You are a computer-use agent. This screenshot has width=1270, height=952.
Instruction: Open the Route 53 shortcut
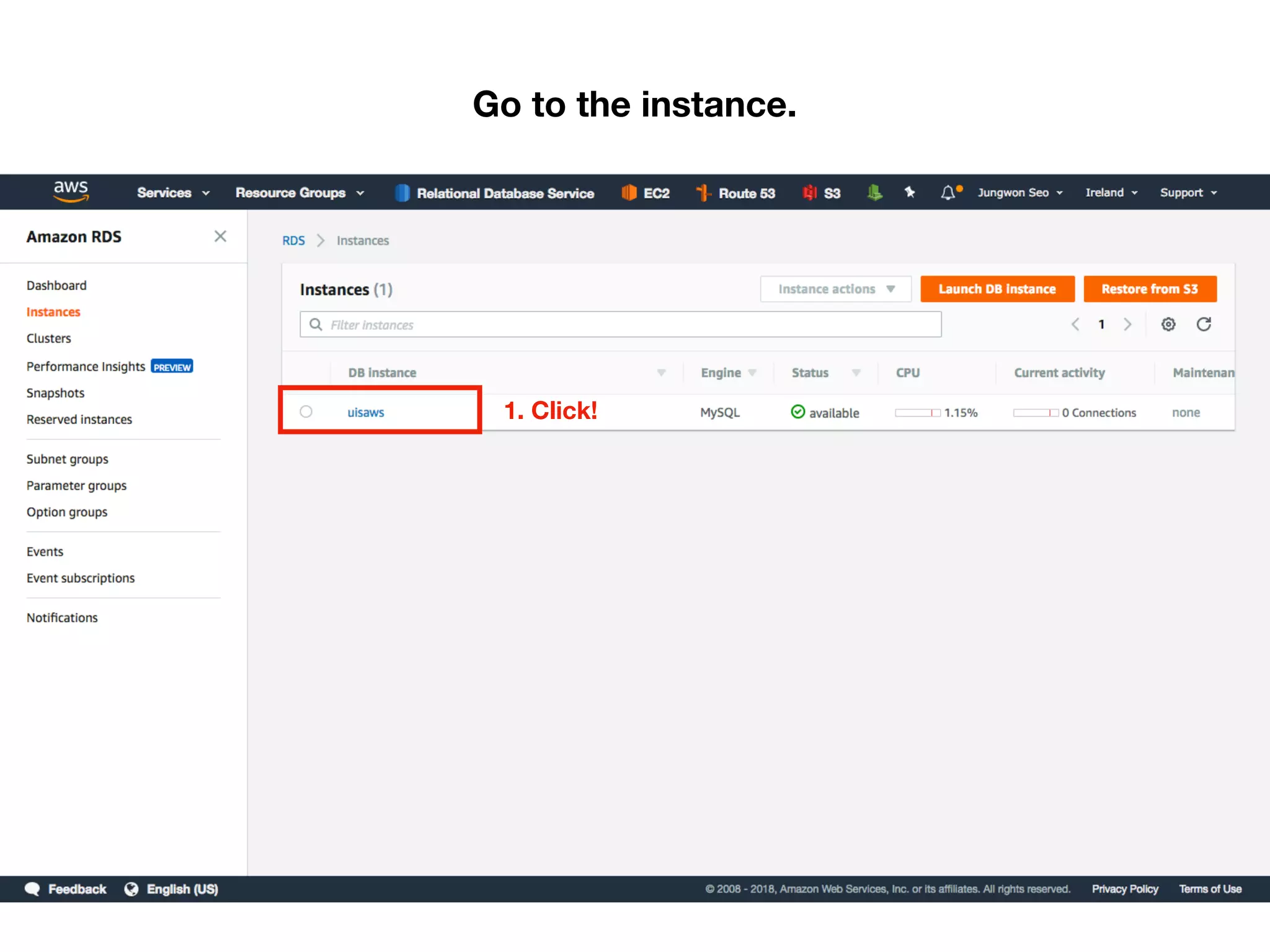[x=735, y=193]
